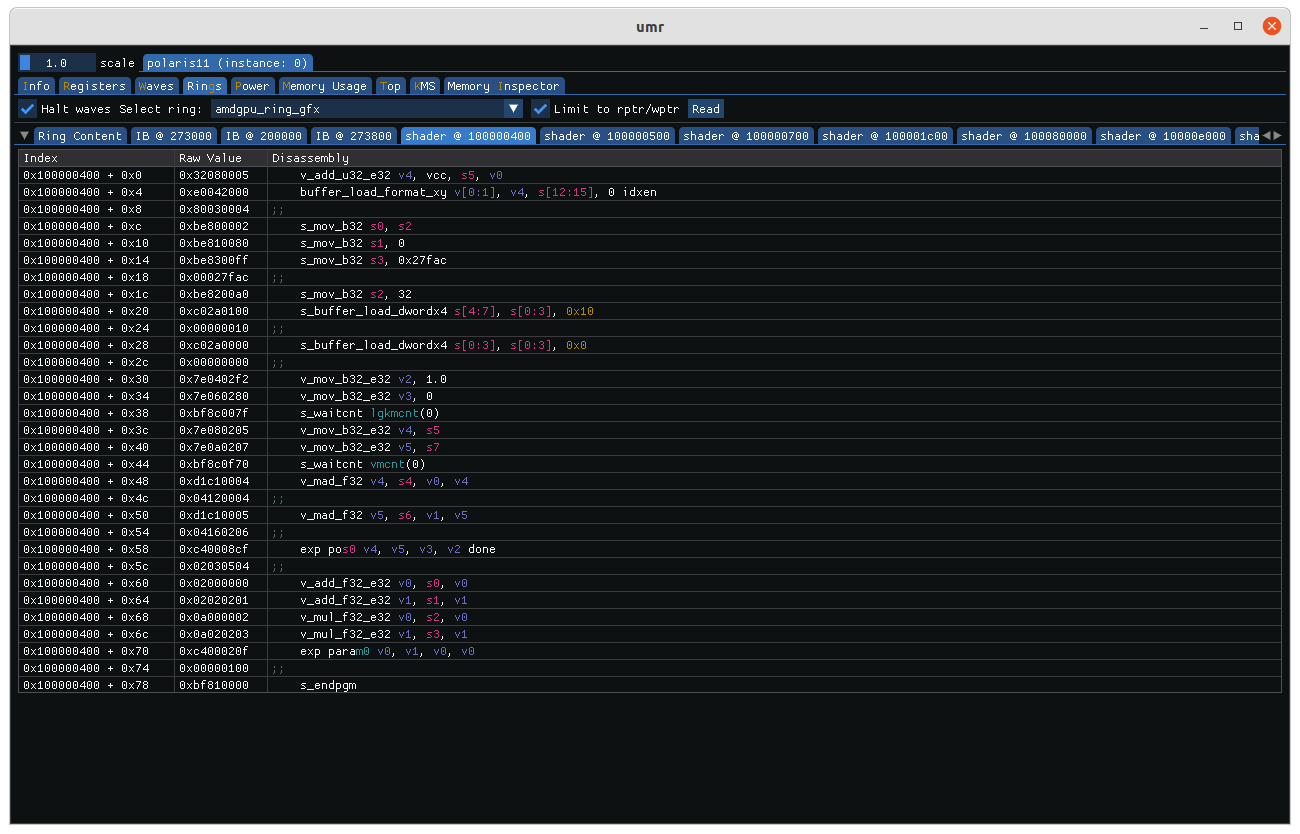Click s_buffer_load_dwordx4 s[4:7] instruction

click(447, 311)
